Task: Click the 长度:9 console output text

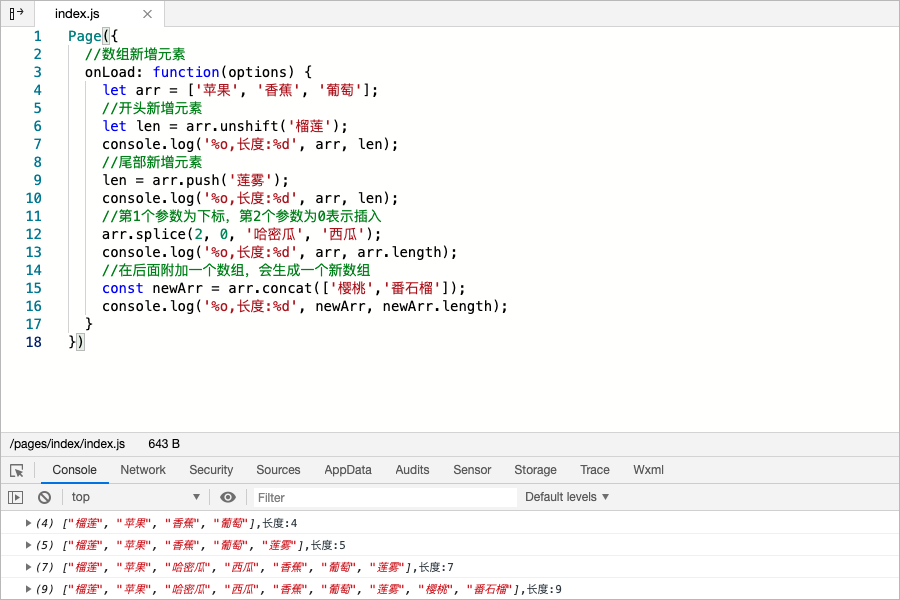Action: [x=545, y=589]
